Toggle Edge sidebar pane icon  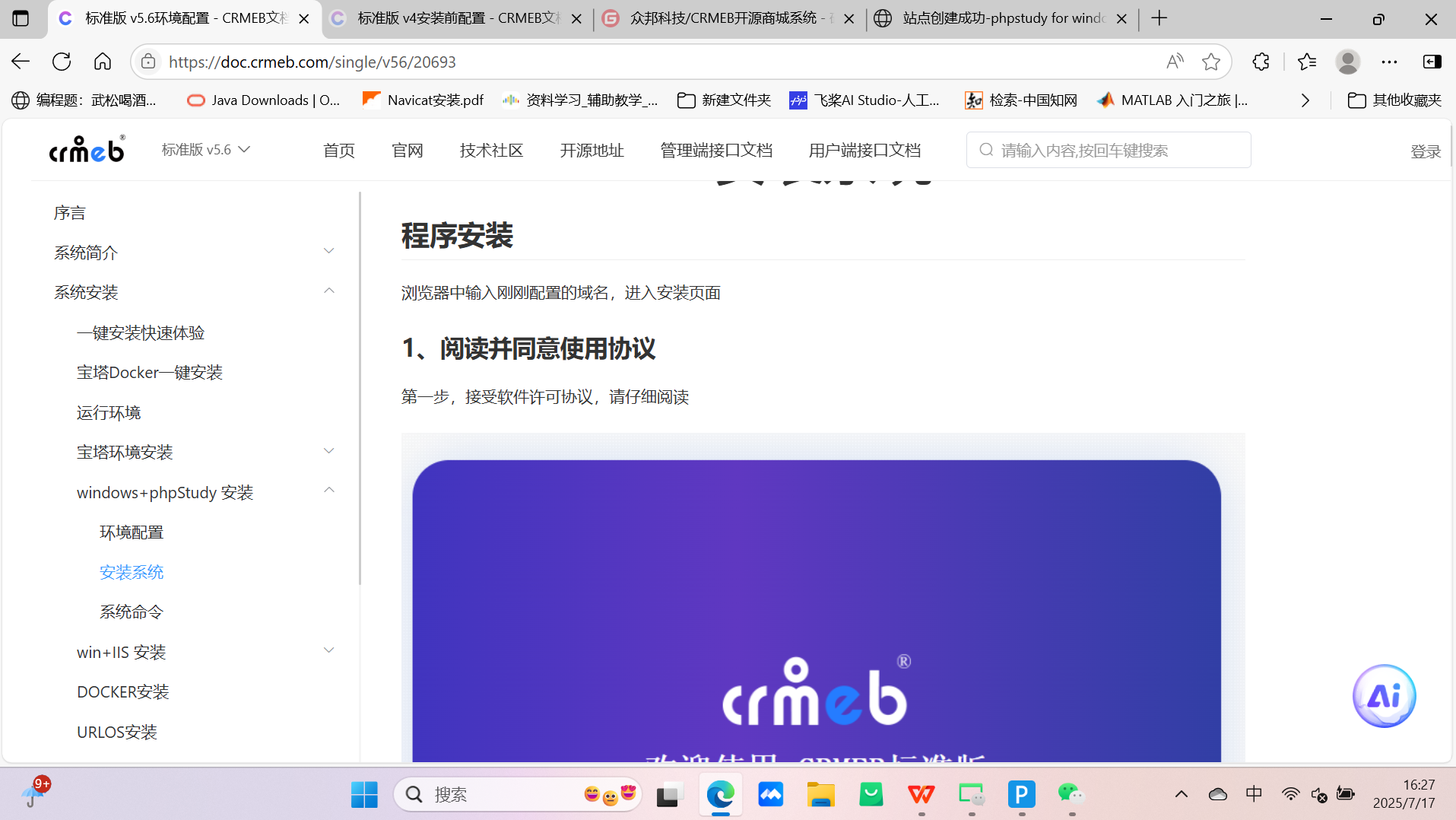click(x=1432, y=62)
